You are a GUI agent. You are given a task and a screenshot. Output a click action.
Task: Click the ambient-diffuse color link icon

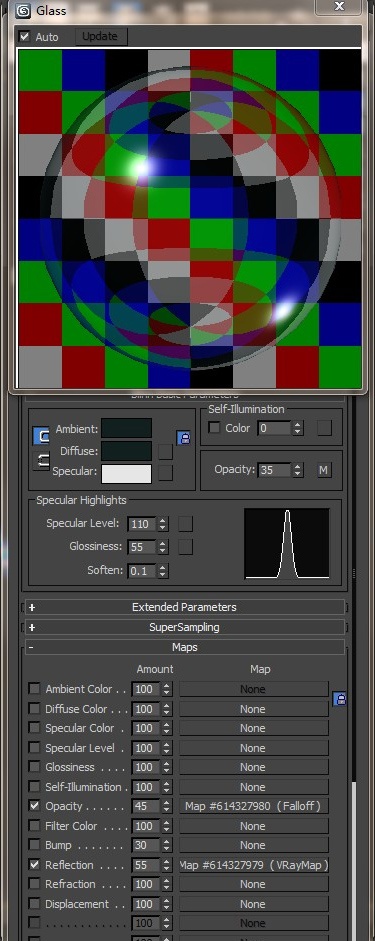point(41,436)
